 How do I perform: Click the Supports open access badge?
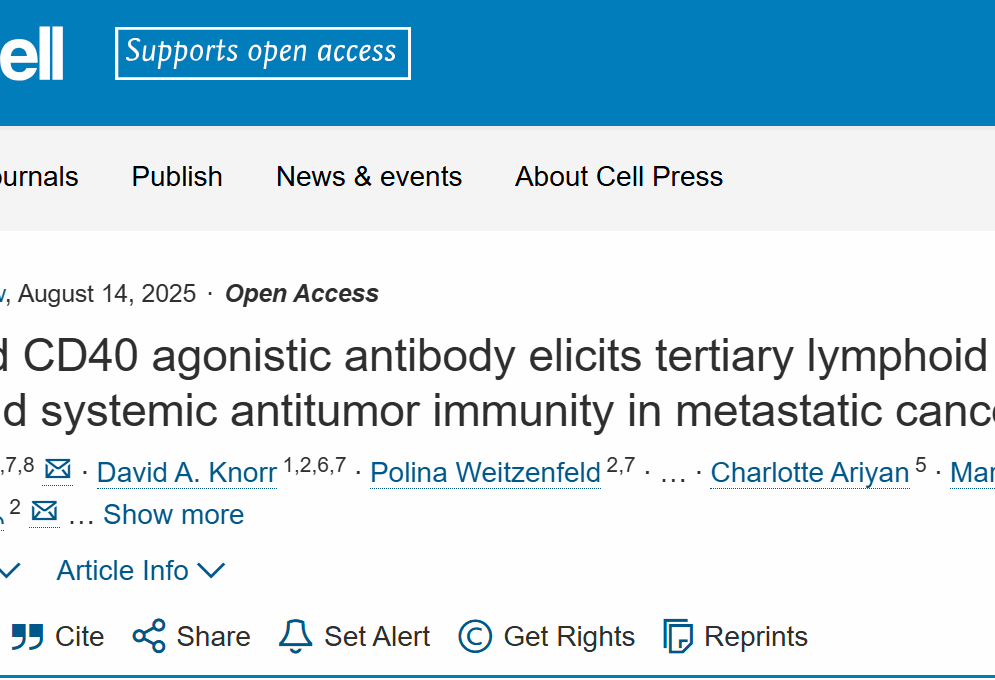coord(263,53)
